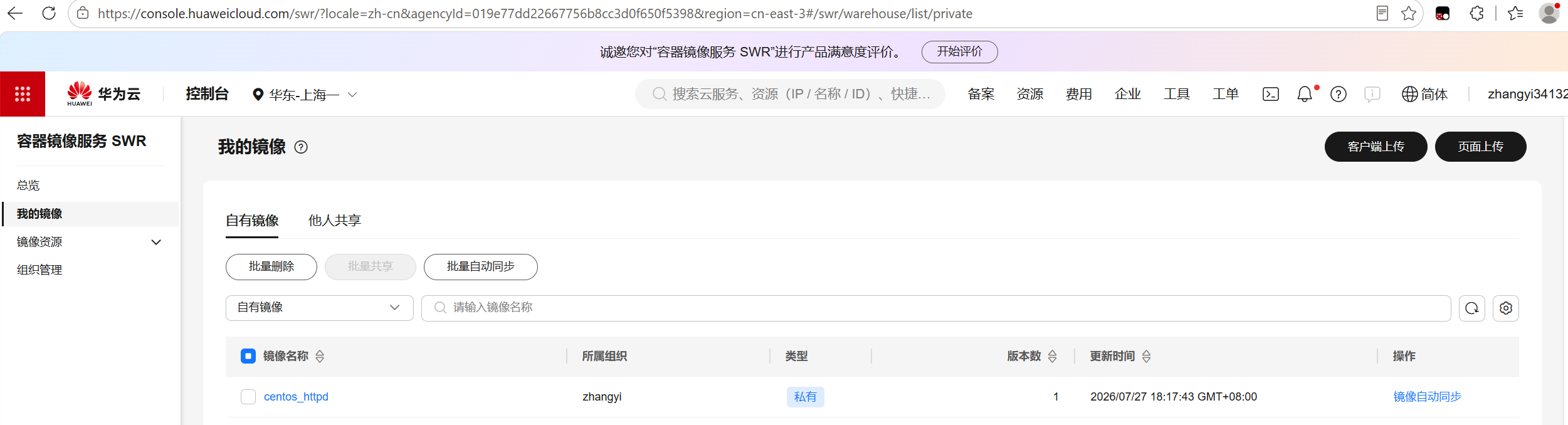The image size is (1568, 425).
Task: Open the 备案 top menu item
Action: 981,94
